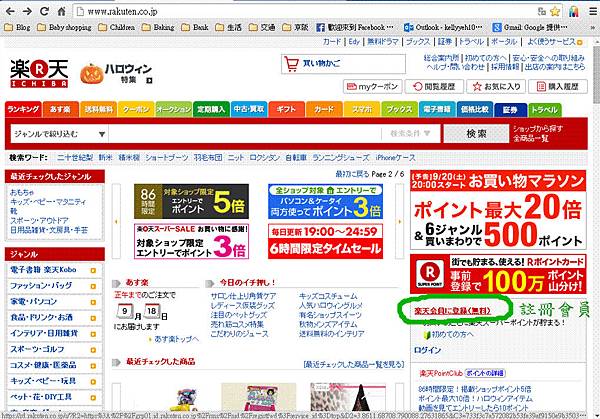
Task: Expand ファッション・バッグ genre arrow
Action: click(x=93, y=286)
